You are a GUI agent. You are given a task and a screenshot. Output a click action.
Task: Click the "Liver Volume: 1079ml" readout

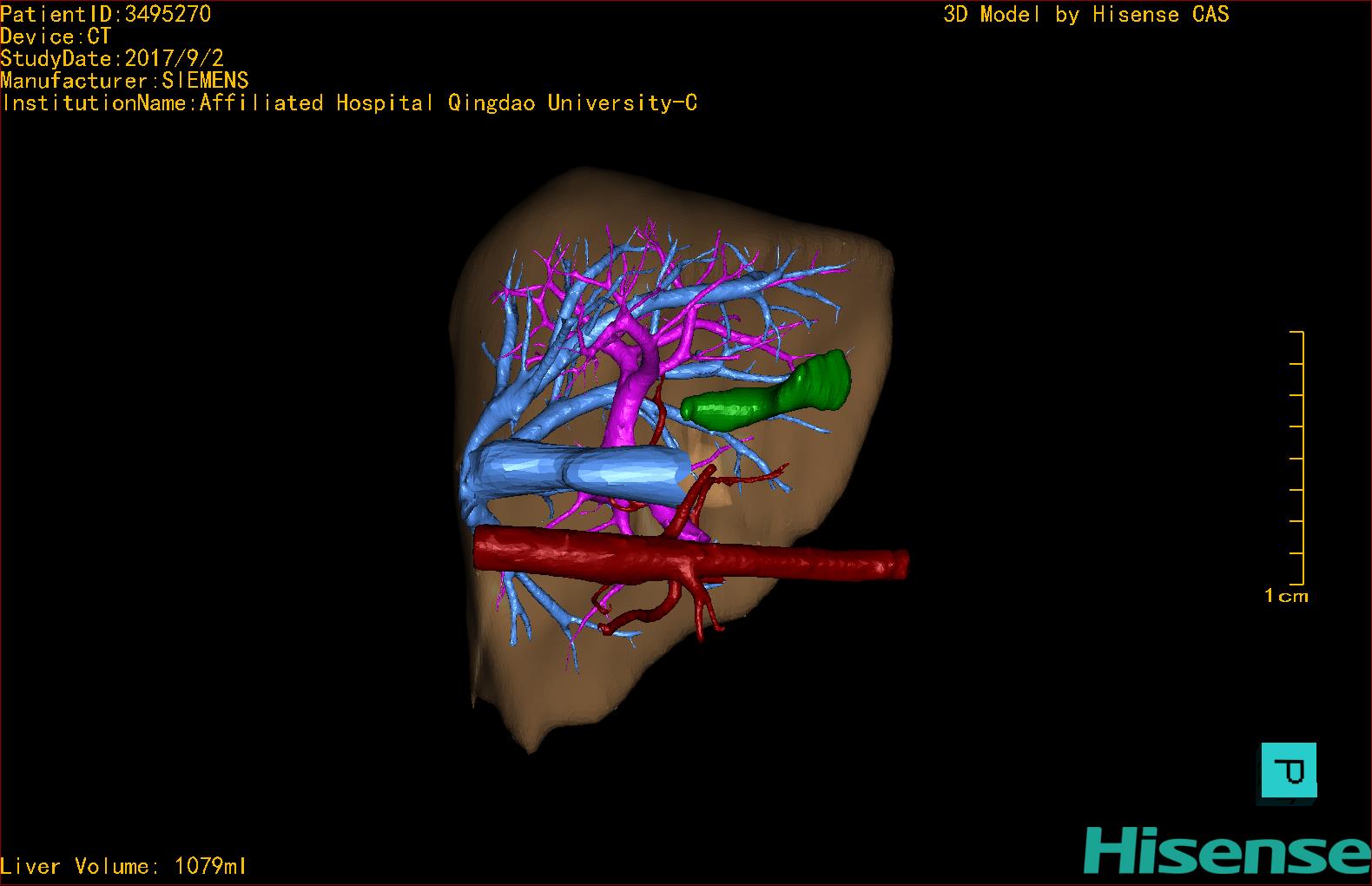tap(123, 866)
